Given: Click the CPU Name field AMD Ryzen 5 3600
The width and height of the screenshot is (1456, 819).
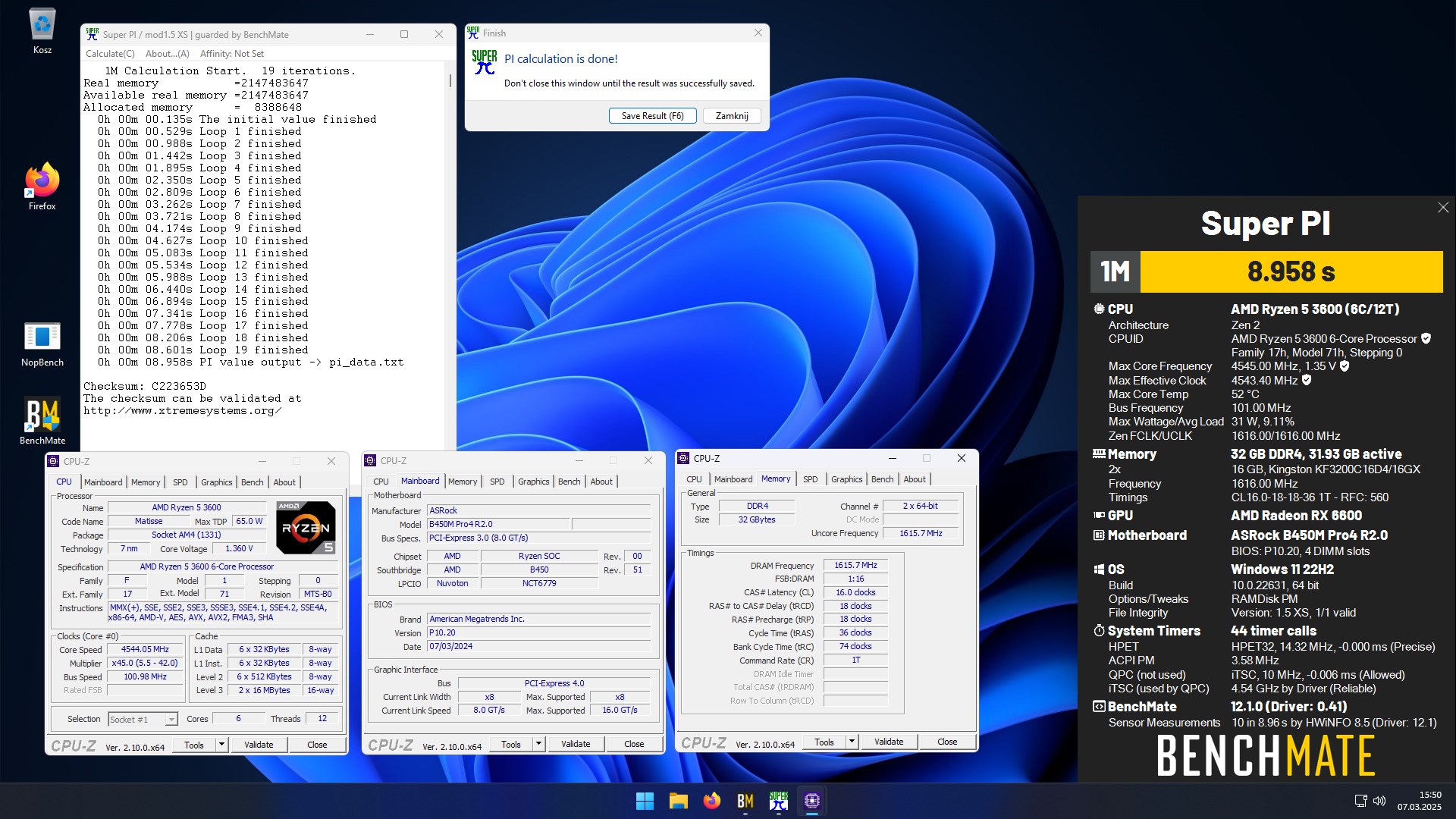Looking at the screenshot, I should point(187,507).
